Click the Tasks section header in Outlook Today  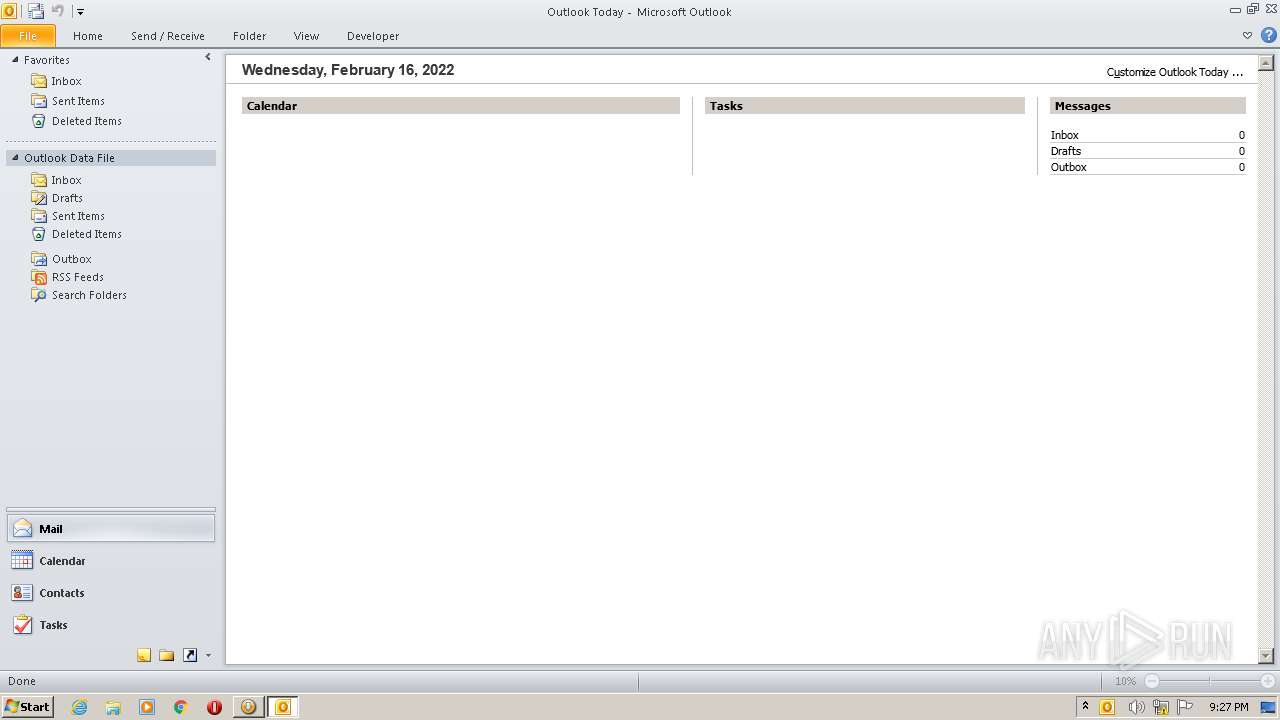[865, 106]
